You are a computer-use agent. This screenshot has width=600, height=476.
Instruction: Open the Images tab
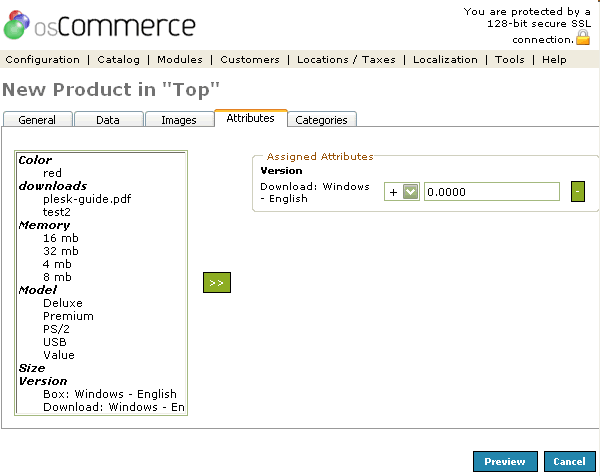179,120
